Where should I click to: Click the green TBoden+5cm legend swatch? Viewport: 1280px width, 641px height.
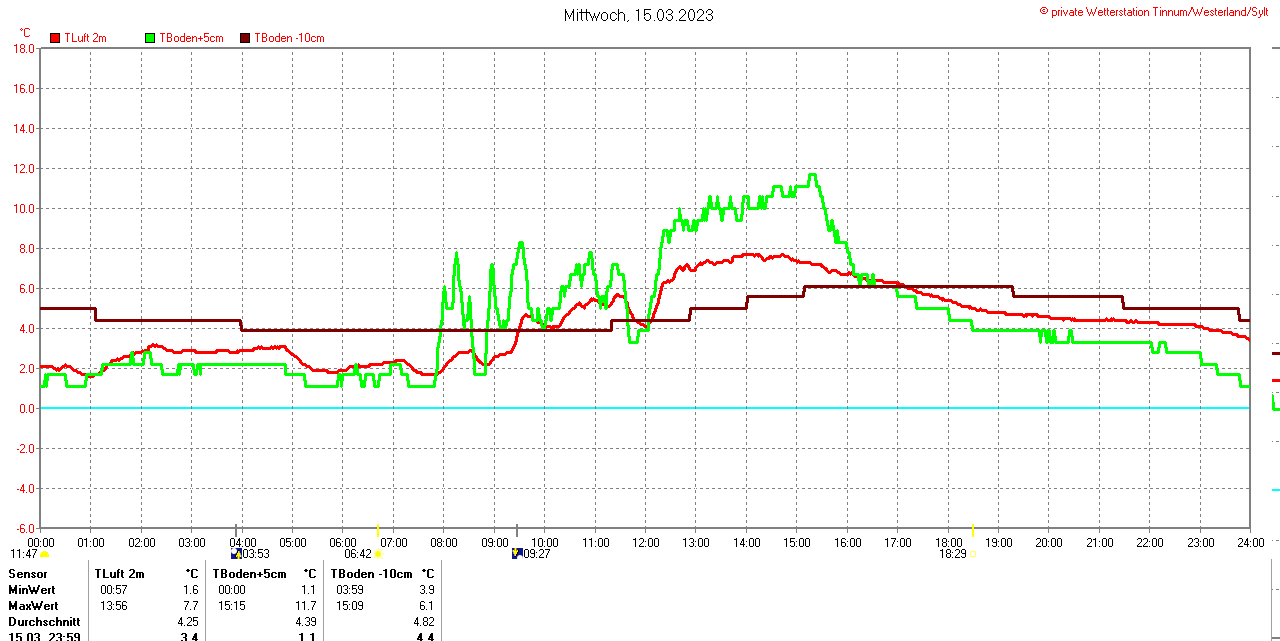point(151,38)
